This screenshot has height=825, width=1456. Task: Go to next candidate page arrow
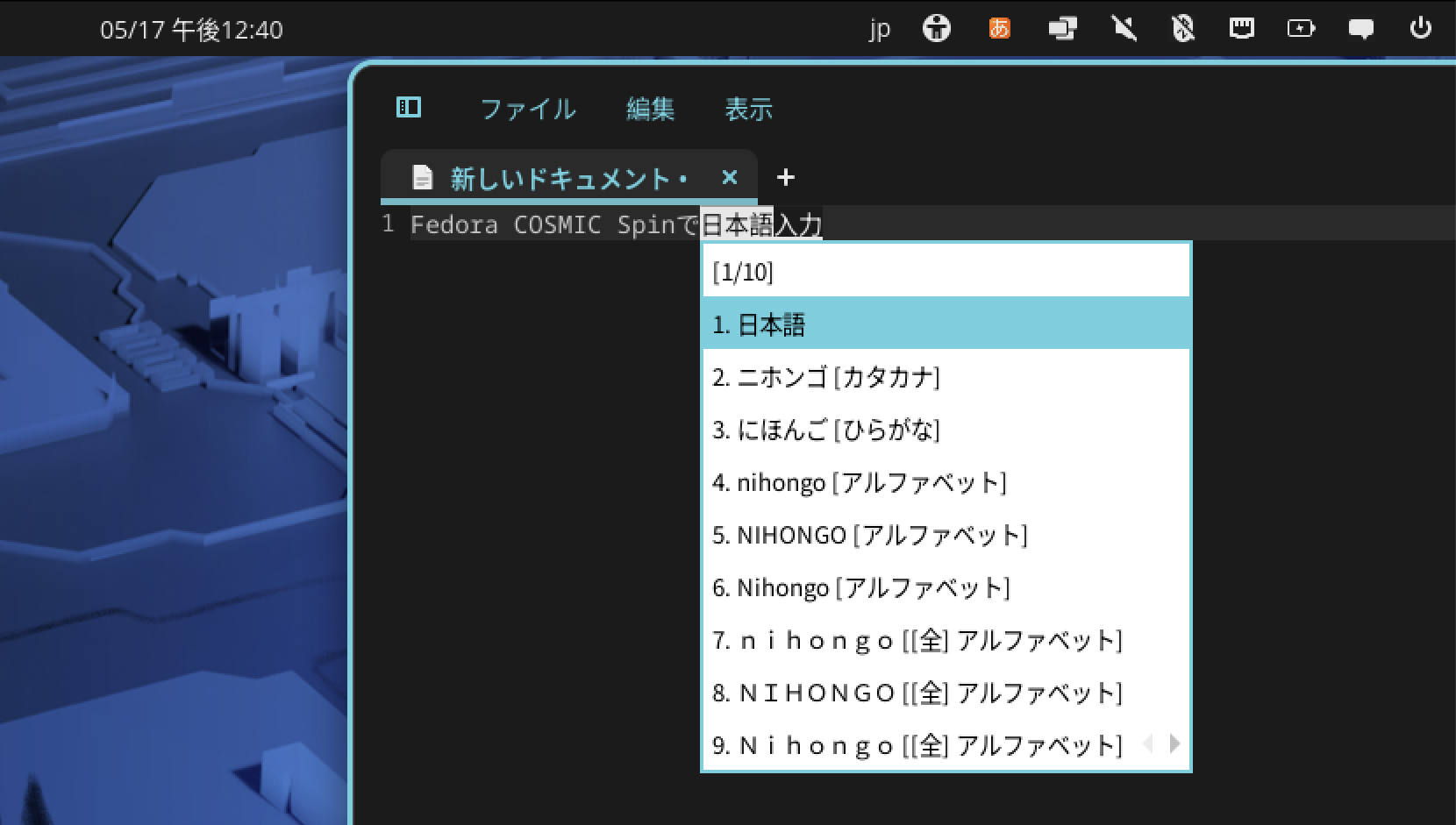pyautogui.click(x=1175, y=744)
